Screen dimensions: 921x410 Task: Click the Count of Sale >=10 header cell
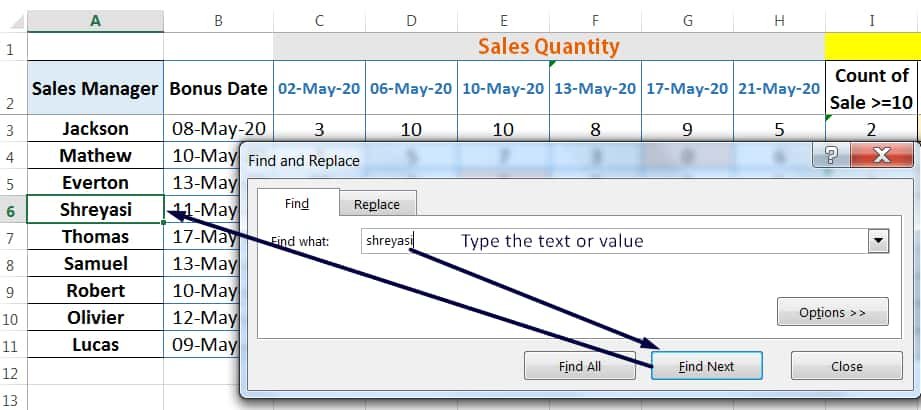point(873,88)
